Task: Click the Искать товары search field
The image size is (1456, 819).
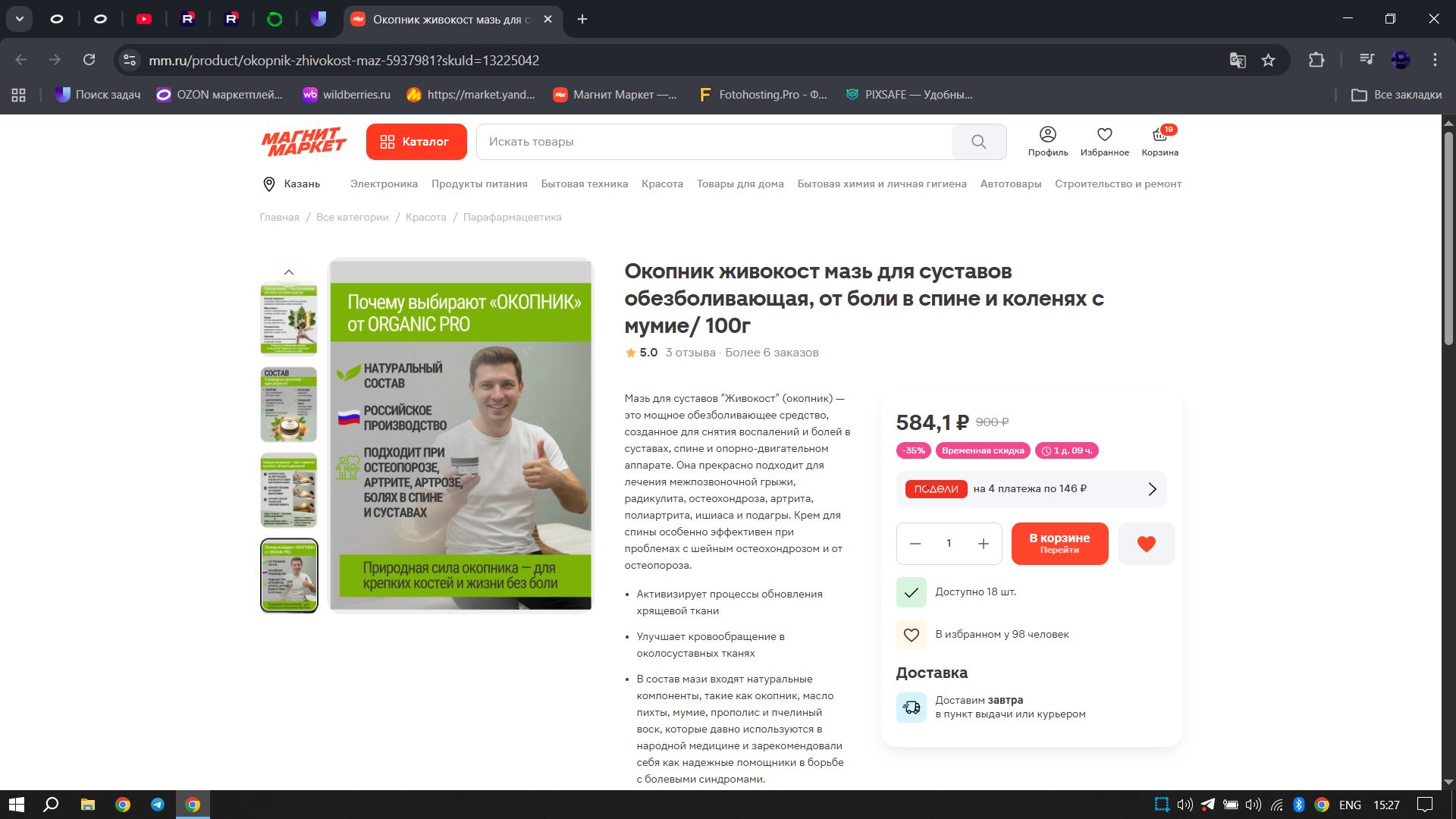Action: tap(713, 142)
